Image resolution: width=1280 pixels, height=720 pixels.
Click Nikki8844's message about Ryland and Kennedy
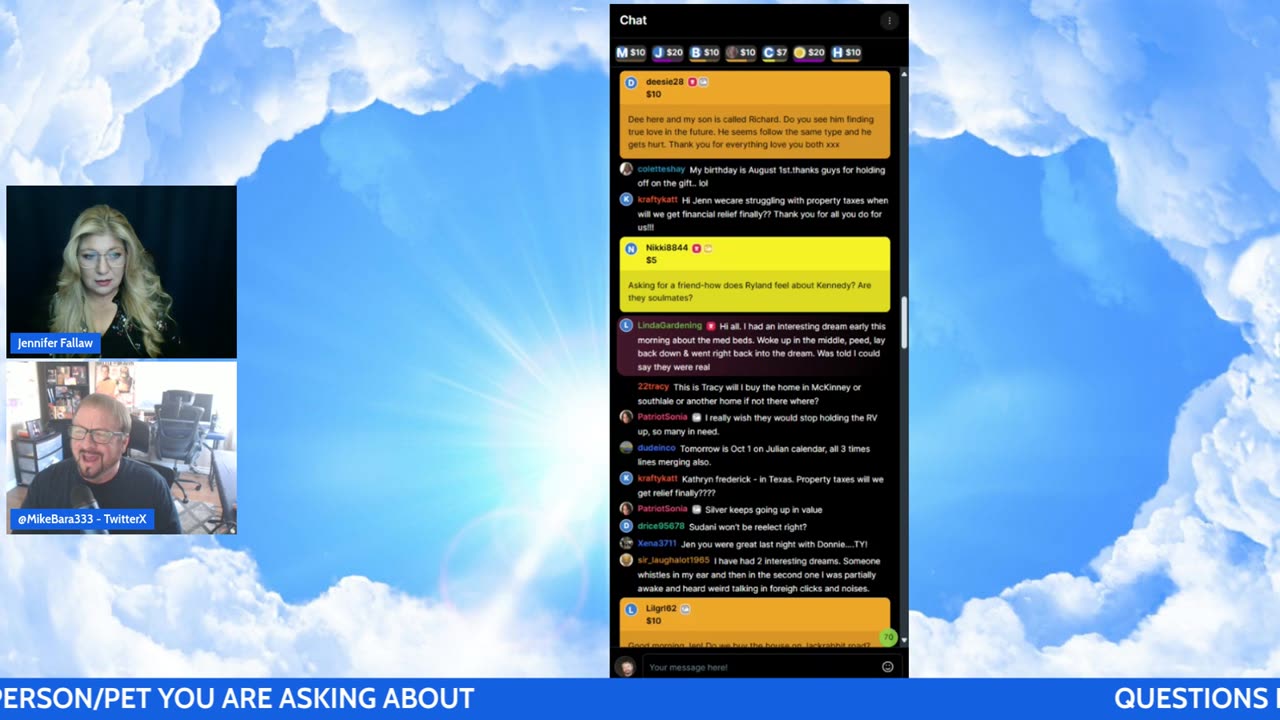point(750,292)
